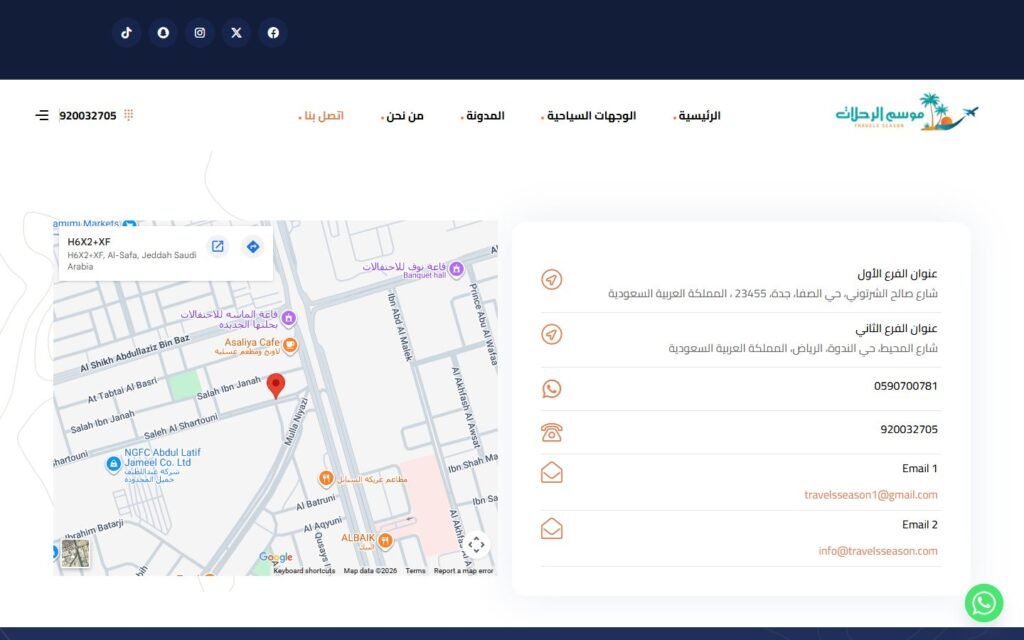Image resolution: width=1024 pixels, height=640 pixels.
Task: Open map Keyboard shortcuts
Action: click(x=304, y=571)
